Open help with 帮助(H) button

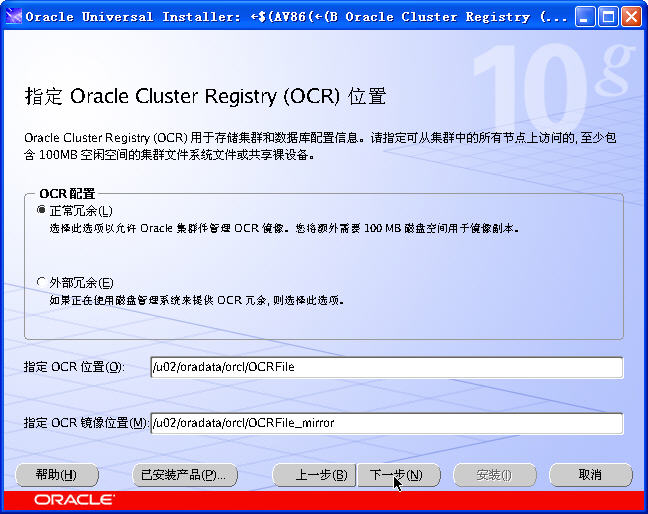pos(57,475)
